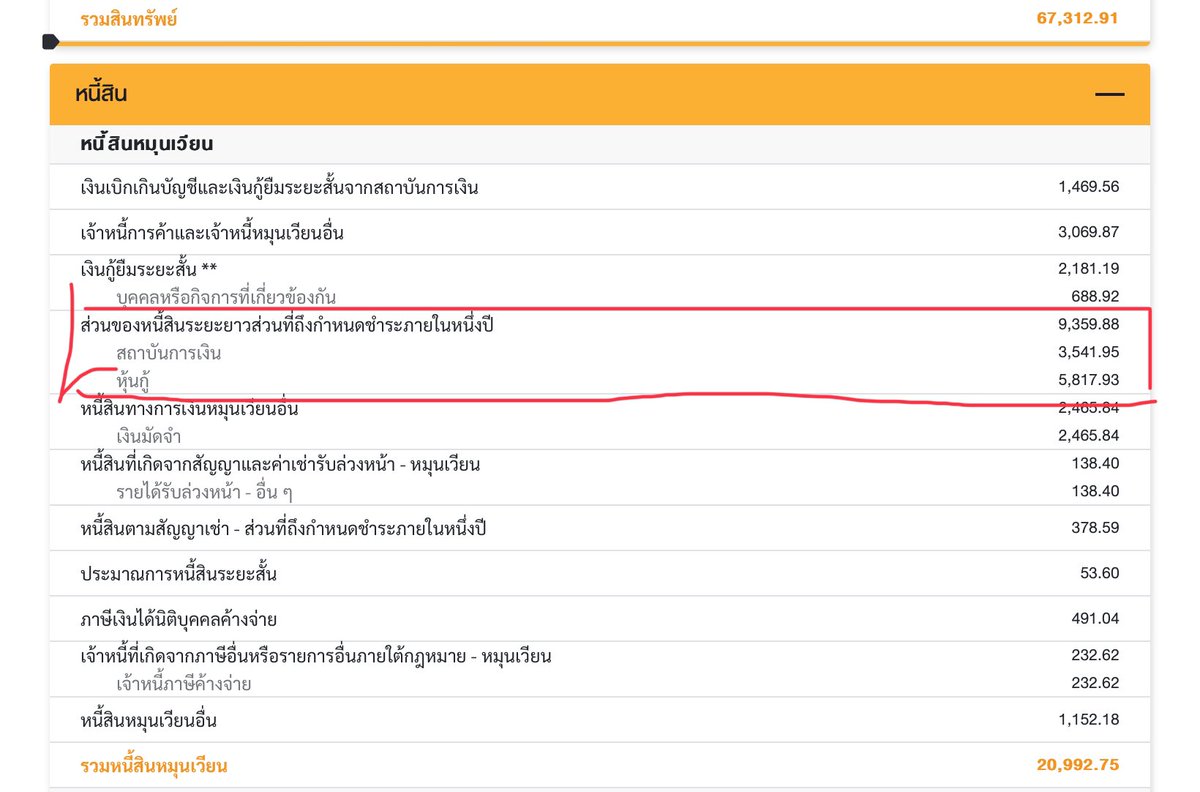The height and width of the screenshot is (792, 1200).
Task: Select row หนี้สินตามสัญญาเช่า - ส่วนที่ถึงกำหนดชำระภายในหนึ่งปี
Action: coord(600,528)
